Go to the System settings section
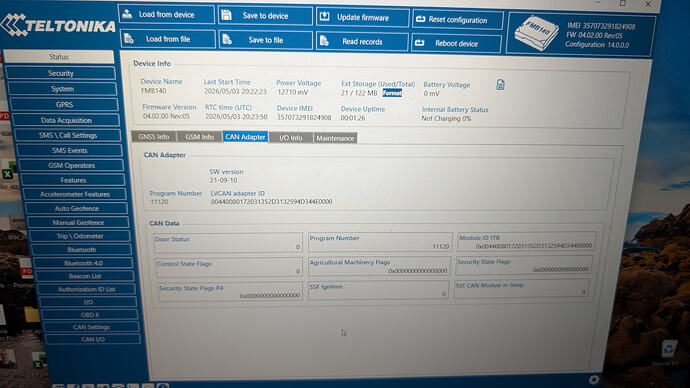This screenshot has height=388, width=690. tap(62, 89)
